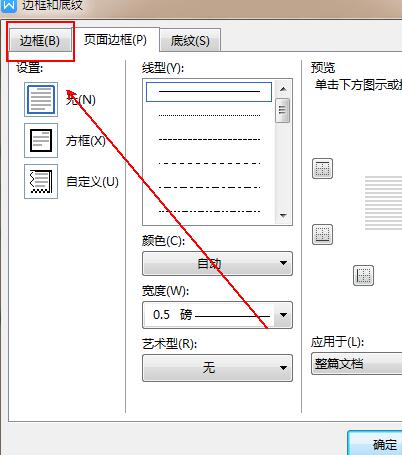
Task: Click the 方框(X) setting label
Action: point(86,141)
